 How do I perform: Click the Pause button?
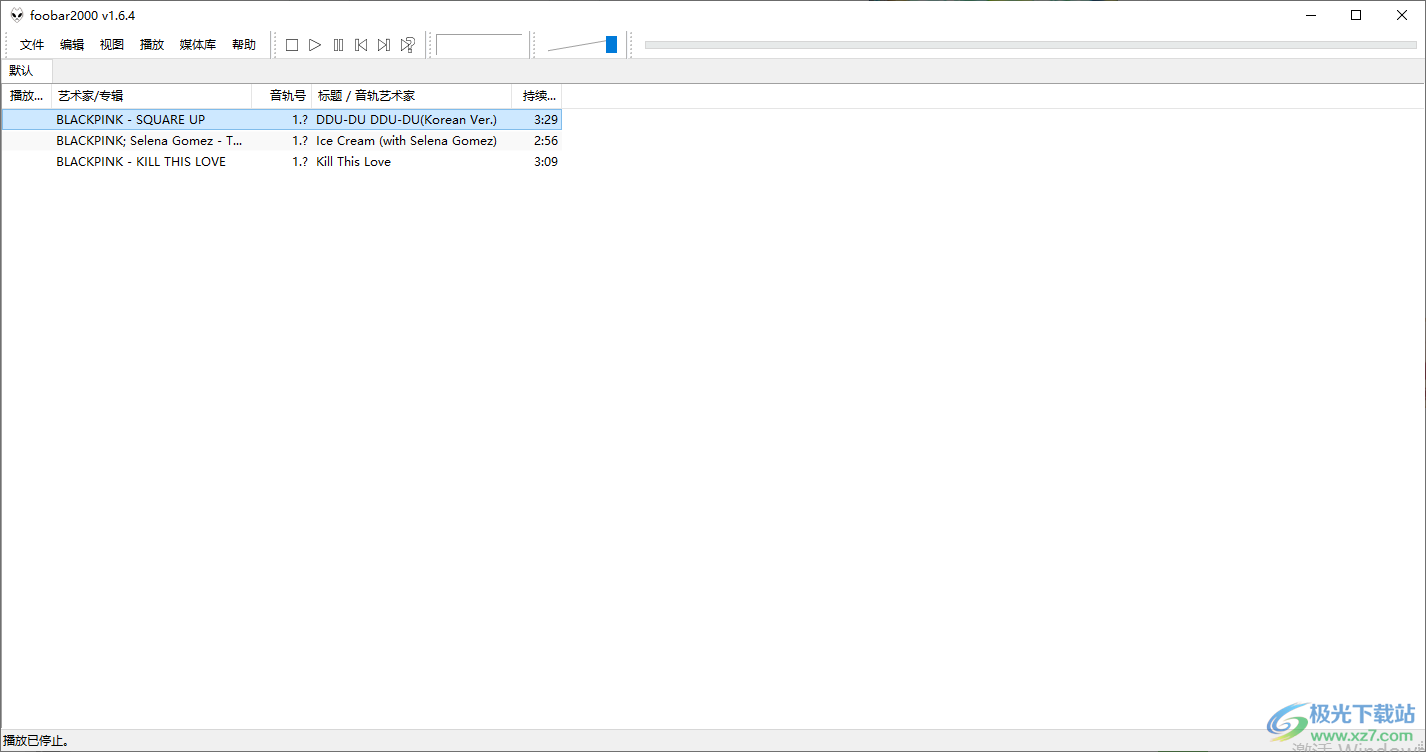click(338, 45)
